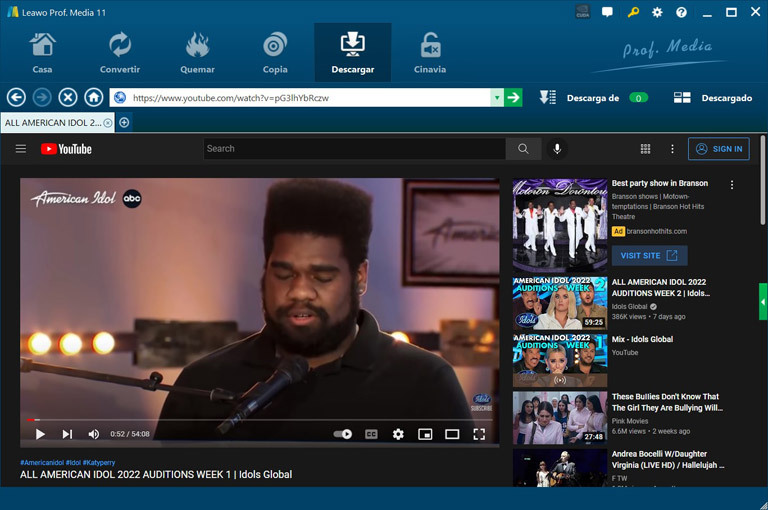Play the video
Viewport: 768px width, 510px height.
coord(40,434)
